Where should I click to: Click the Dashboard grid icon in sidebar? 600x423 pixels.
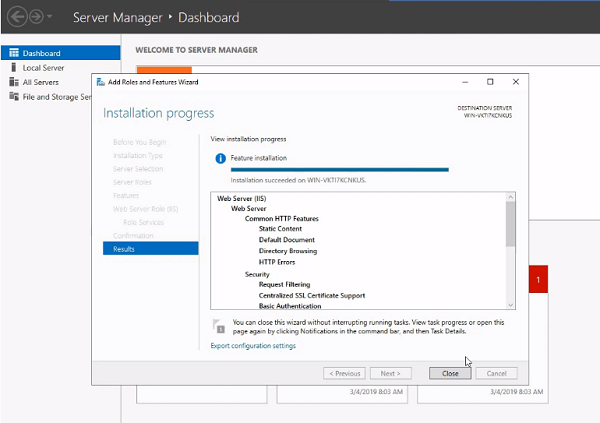click(x=14, y=53)
